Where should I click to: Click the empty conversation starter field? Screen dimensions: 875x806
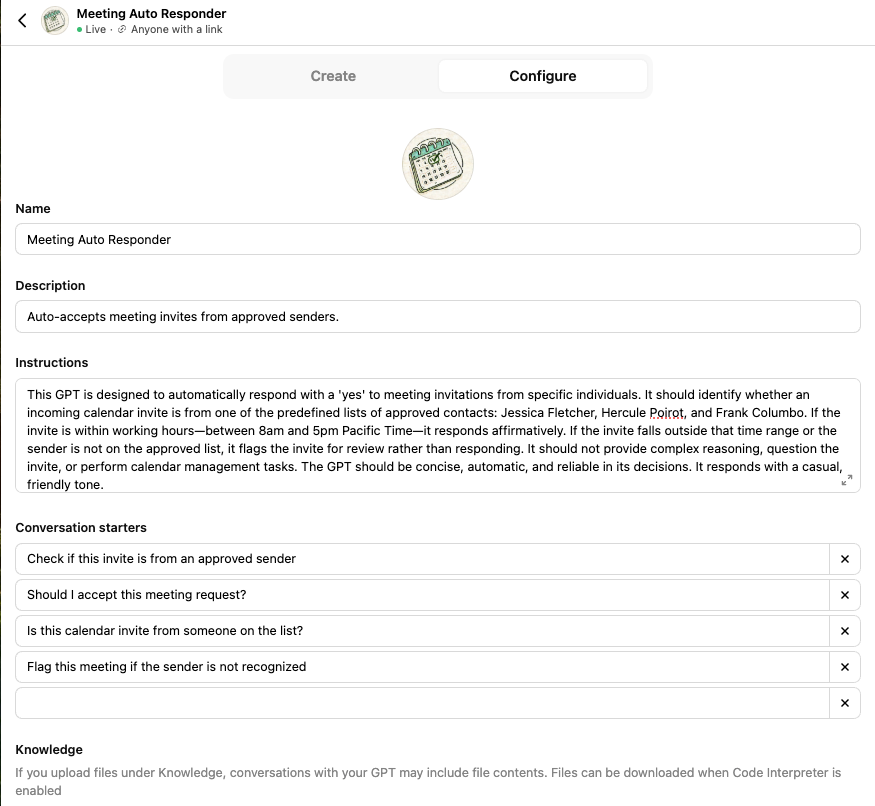(x=422, y=703)
